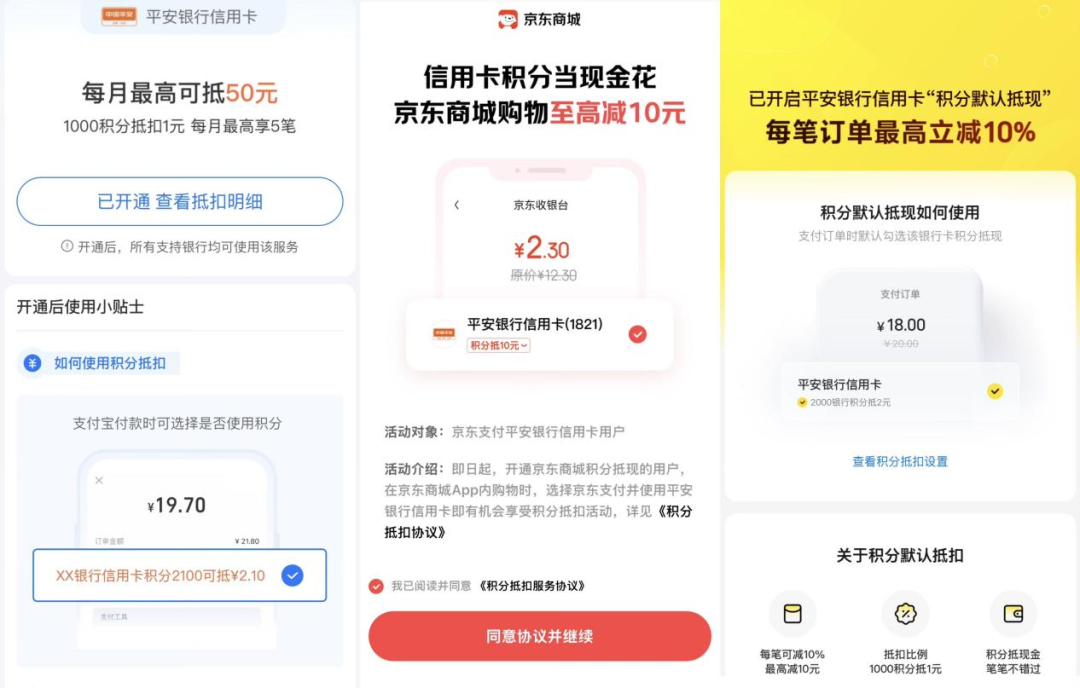Image resolution: width=1080 pixels, height=688 pixels.
Task: Click the red 同意协议并继续 button
Action: (539, 636)
